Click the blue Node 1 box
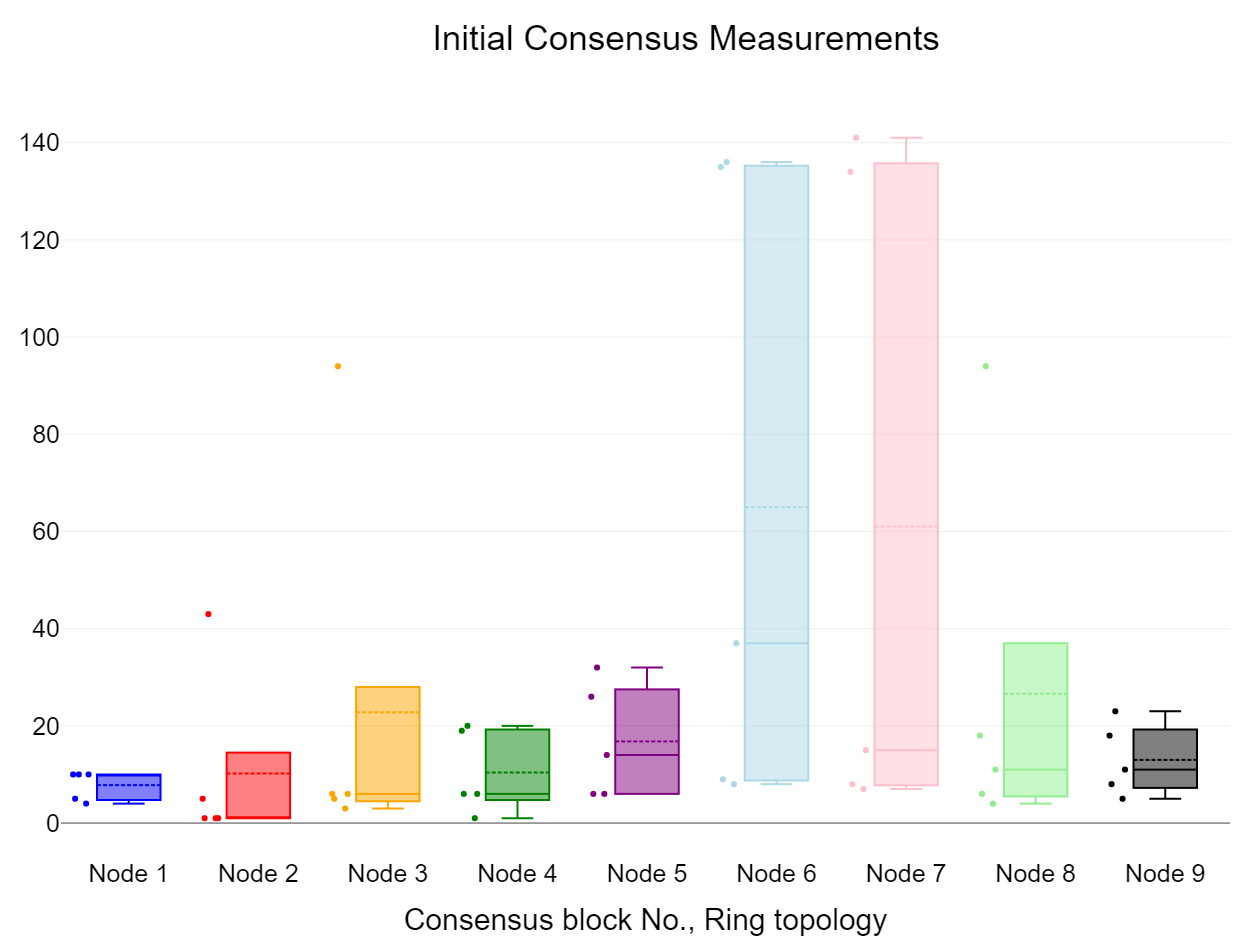The width and height of the screenshot is (1254, 936). pos(128,787)
